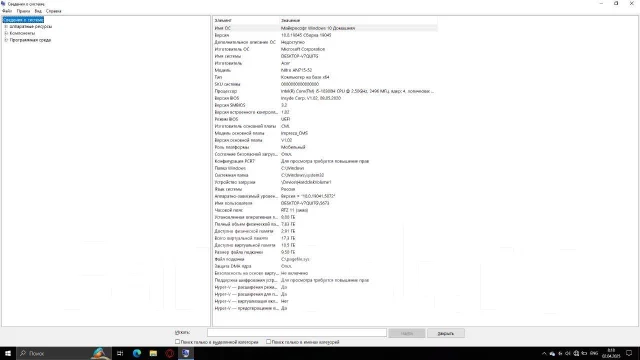
Task: Select the 'Имя ОС' row
Action: tap(325, 28)
